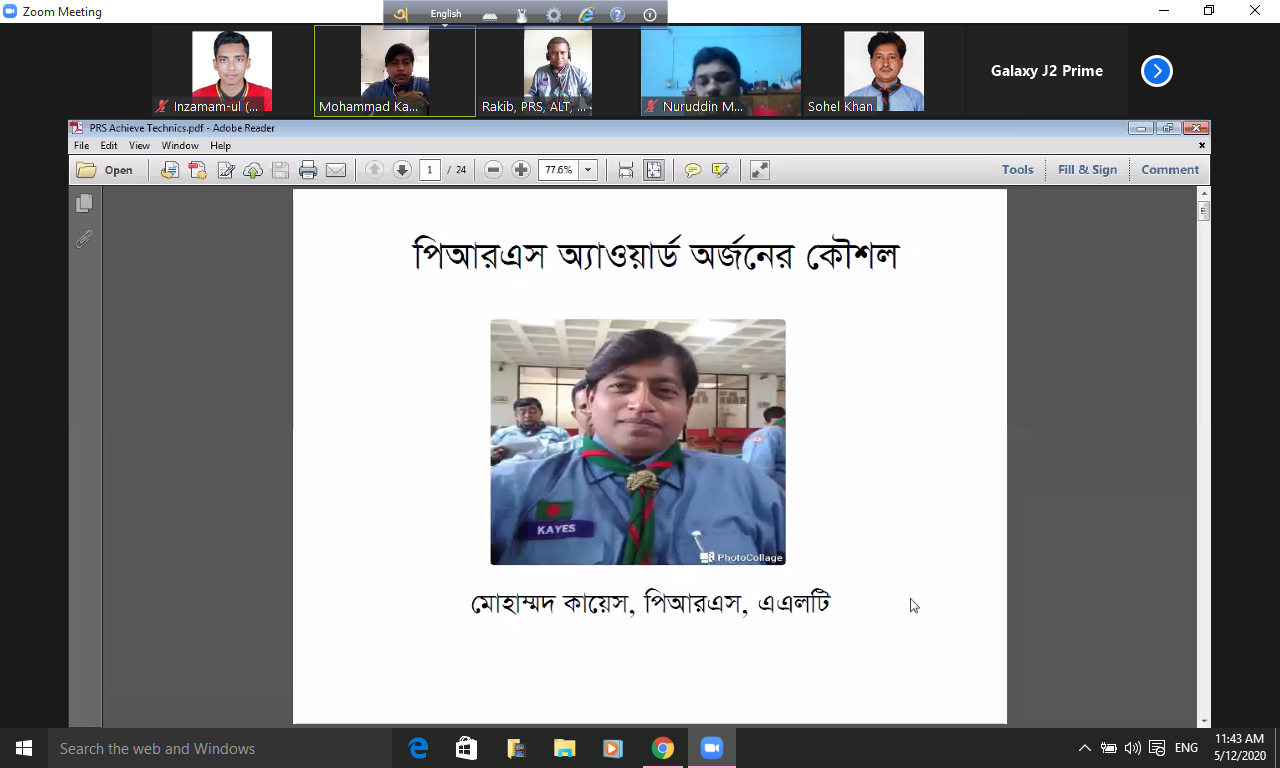The width and height of the screenshot is (1280, 768).
Task: Open the View menu
Action: [139, 146]
